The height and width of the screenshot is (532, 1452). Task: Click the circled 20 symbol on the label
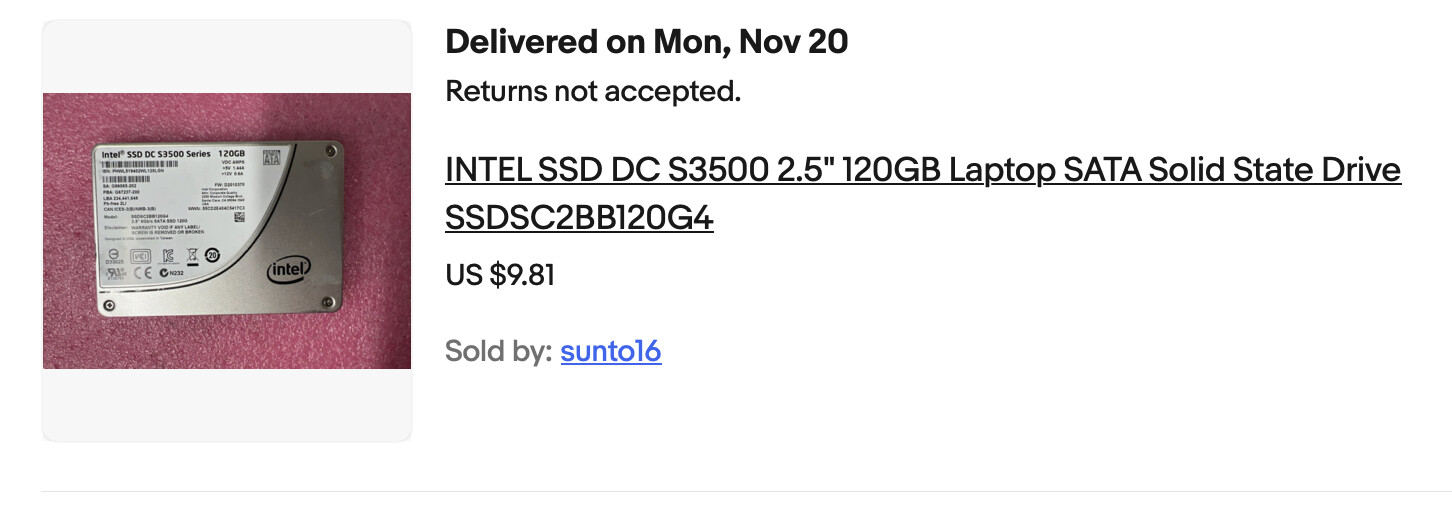pyautogui.click(x=212, y=255)
